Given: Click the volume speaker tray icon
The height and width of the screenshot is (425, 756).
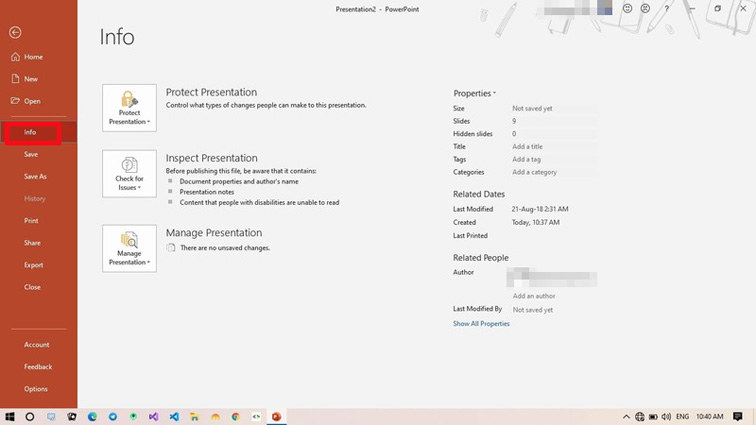Looking at the screenshot, I should (x=666, y=416).
